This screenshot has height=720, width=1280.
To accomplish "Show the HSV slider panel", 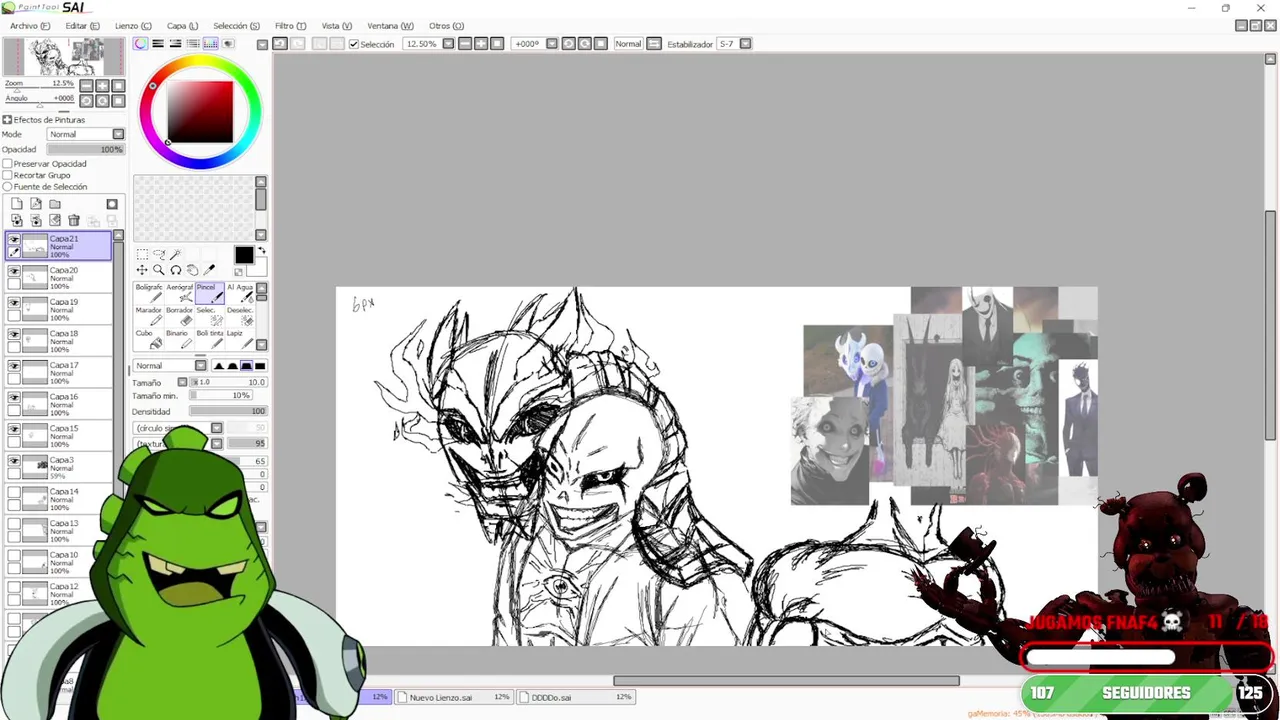I will click(175, 44).
